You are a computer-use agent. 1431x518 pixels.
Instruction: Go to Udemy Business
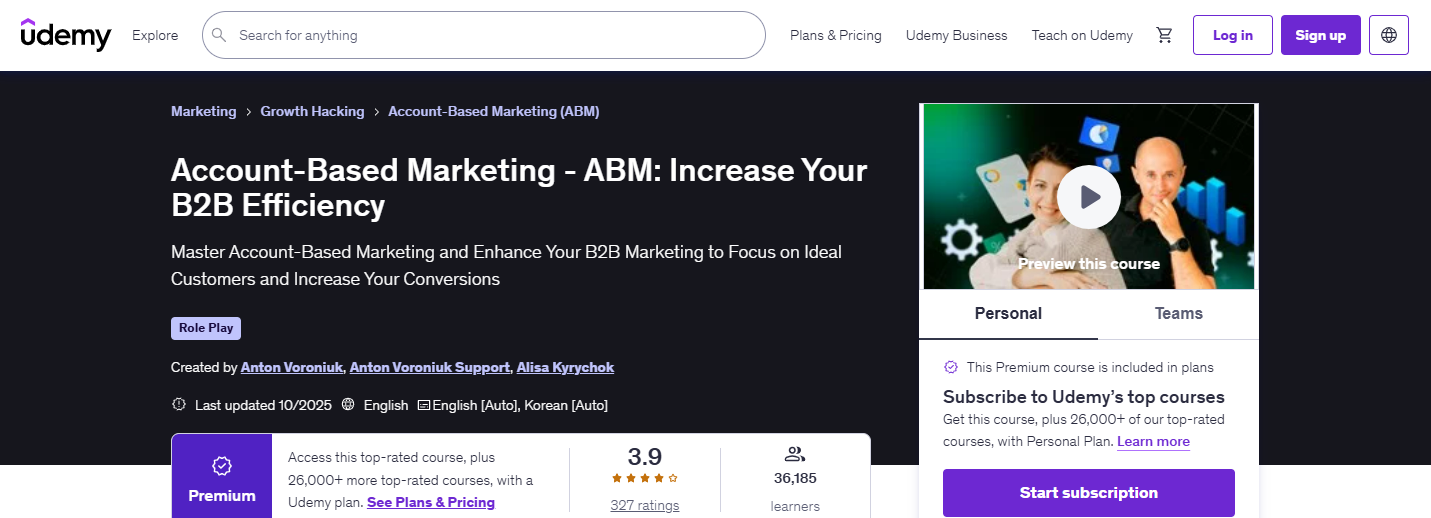(x=957, y=35)
